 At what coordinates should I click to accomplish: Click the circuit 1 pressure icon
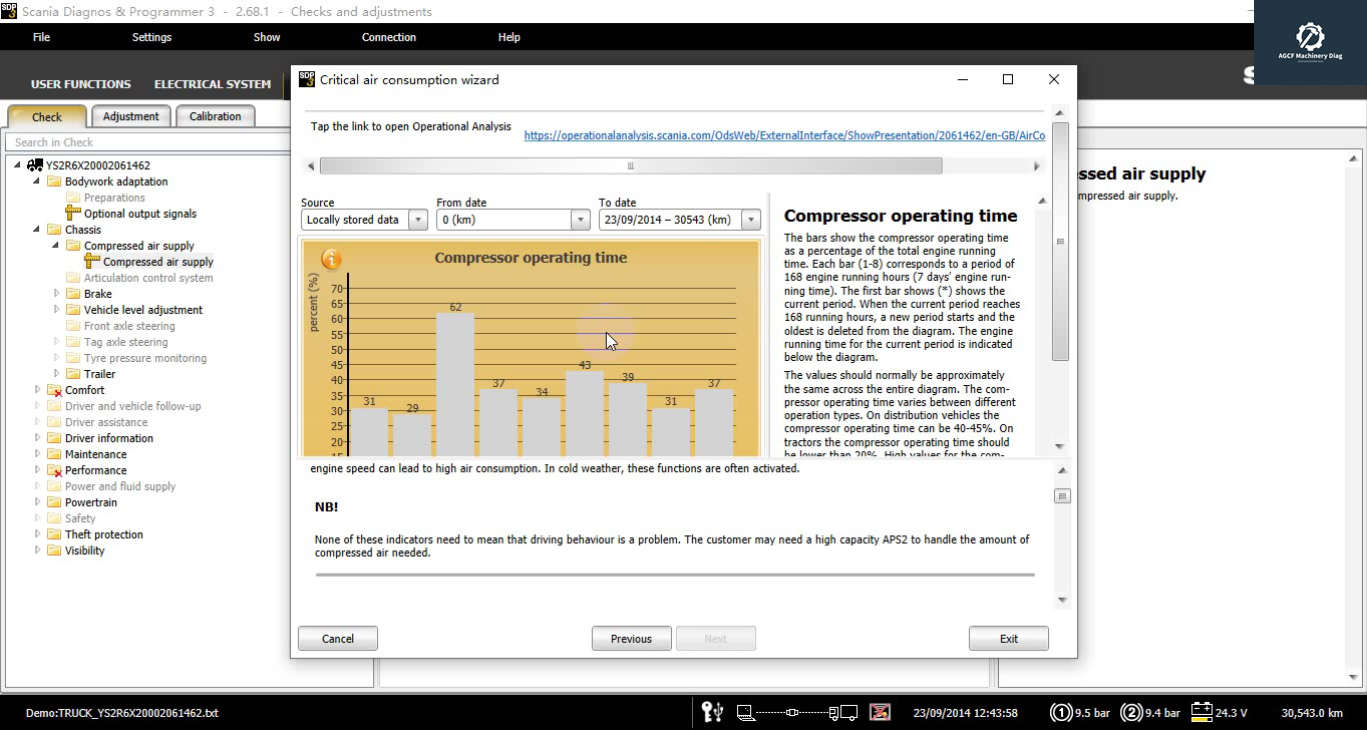tap(1061, 713)
